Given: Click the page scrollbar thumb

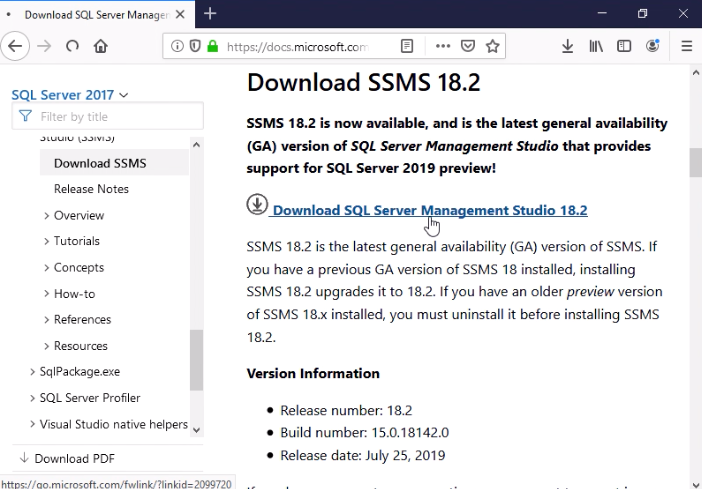Looking at the screenshot, I should point(696,163).
